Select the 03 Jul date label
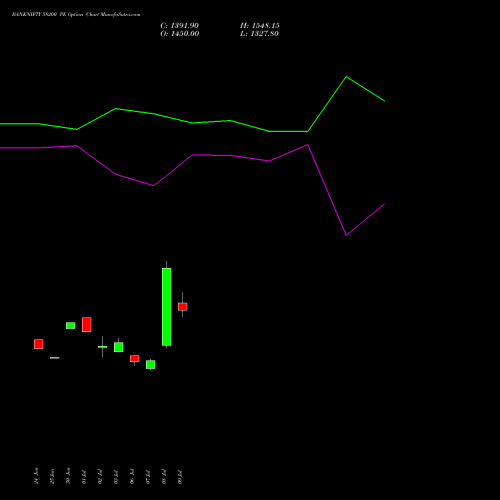Viewport: 500px width, 500px height. tap(116, 477)
